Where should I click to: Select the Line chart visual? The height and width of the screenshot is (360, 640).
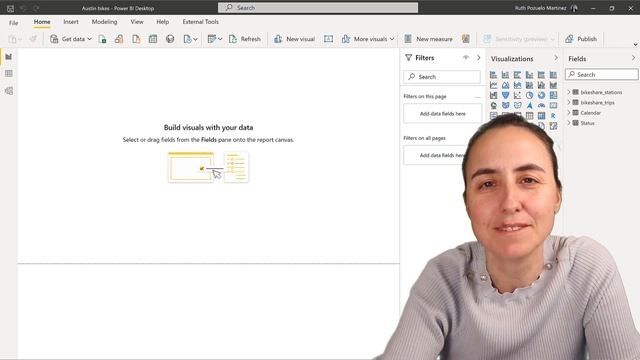pyautogui.click(x=493, y=85)
